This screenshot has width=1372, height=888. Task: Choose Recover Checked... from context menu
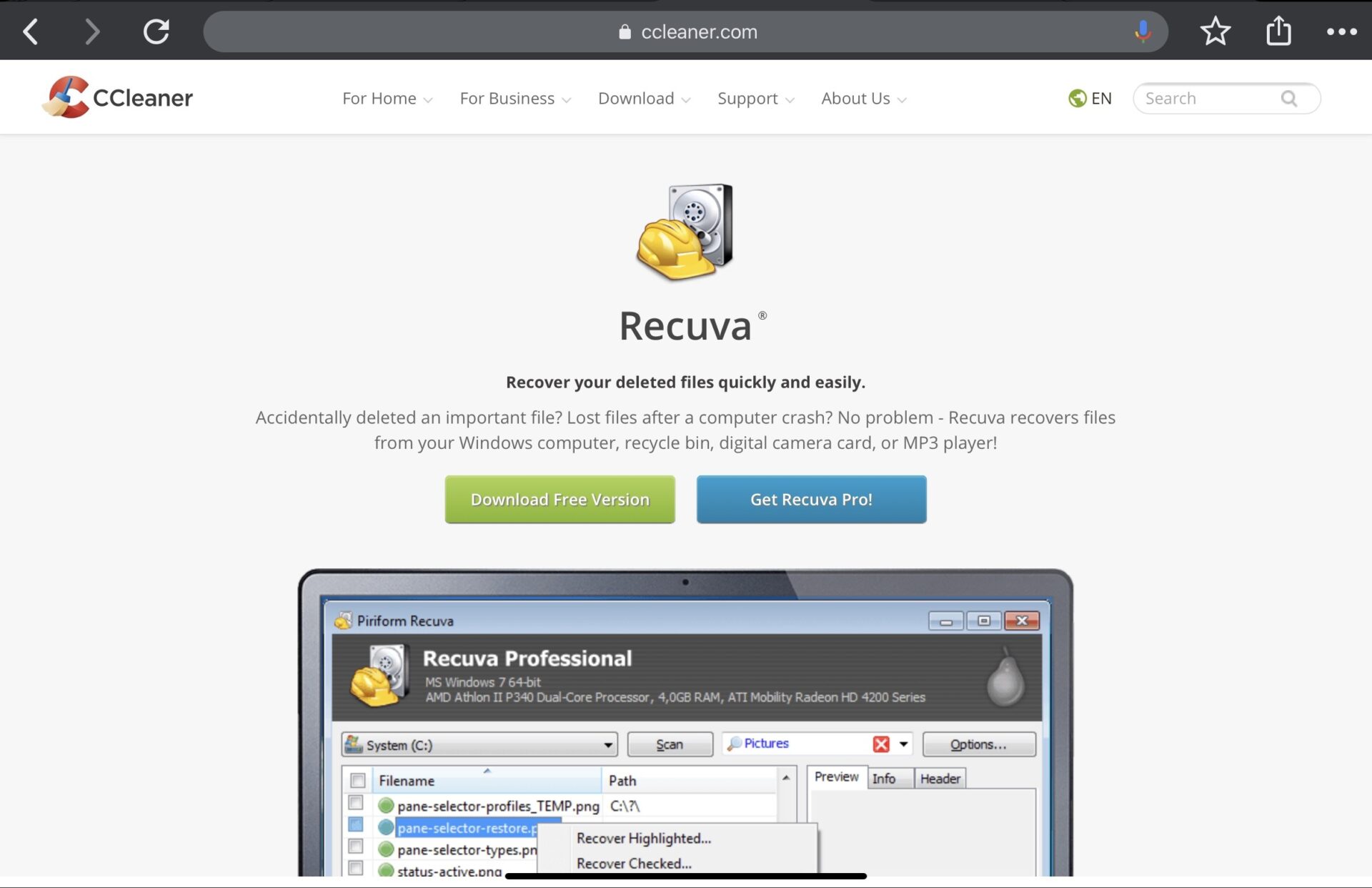(634, 863)
